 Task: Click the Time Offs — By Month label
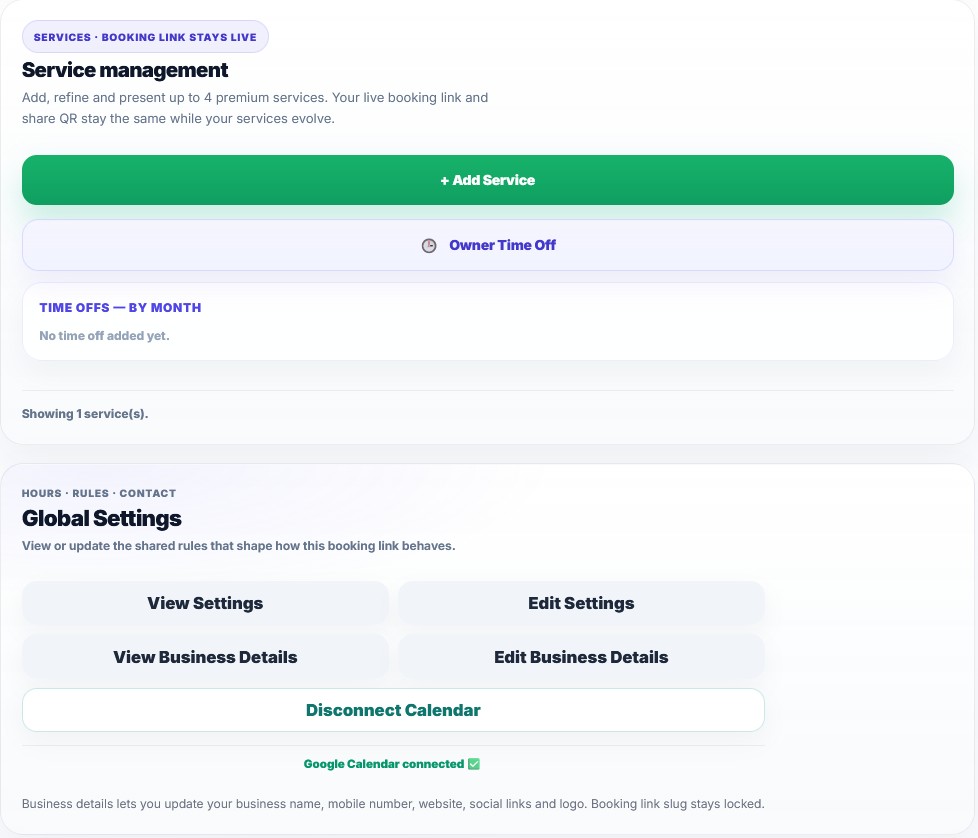(x=120, y=307)
